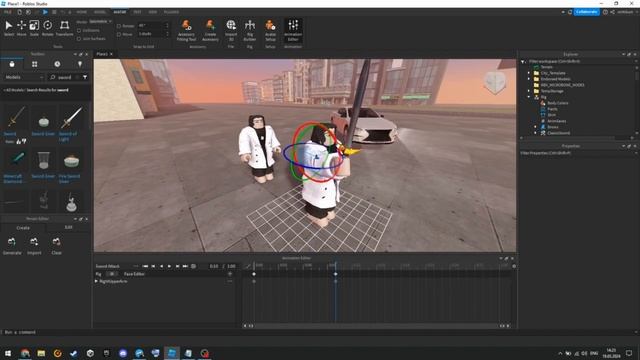Click the Animation Editor horizontal zoom scrollbar
This screenshot has width=640, height=360.
pyautogui.click(x=376, y=326)
